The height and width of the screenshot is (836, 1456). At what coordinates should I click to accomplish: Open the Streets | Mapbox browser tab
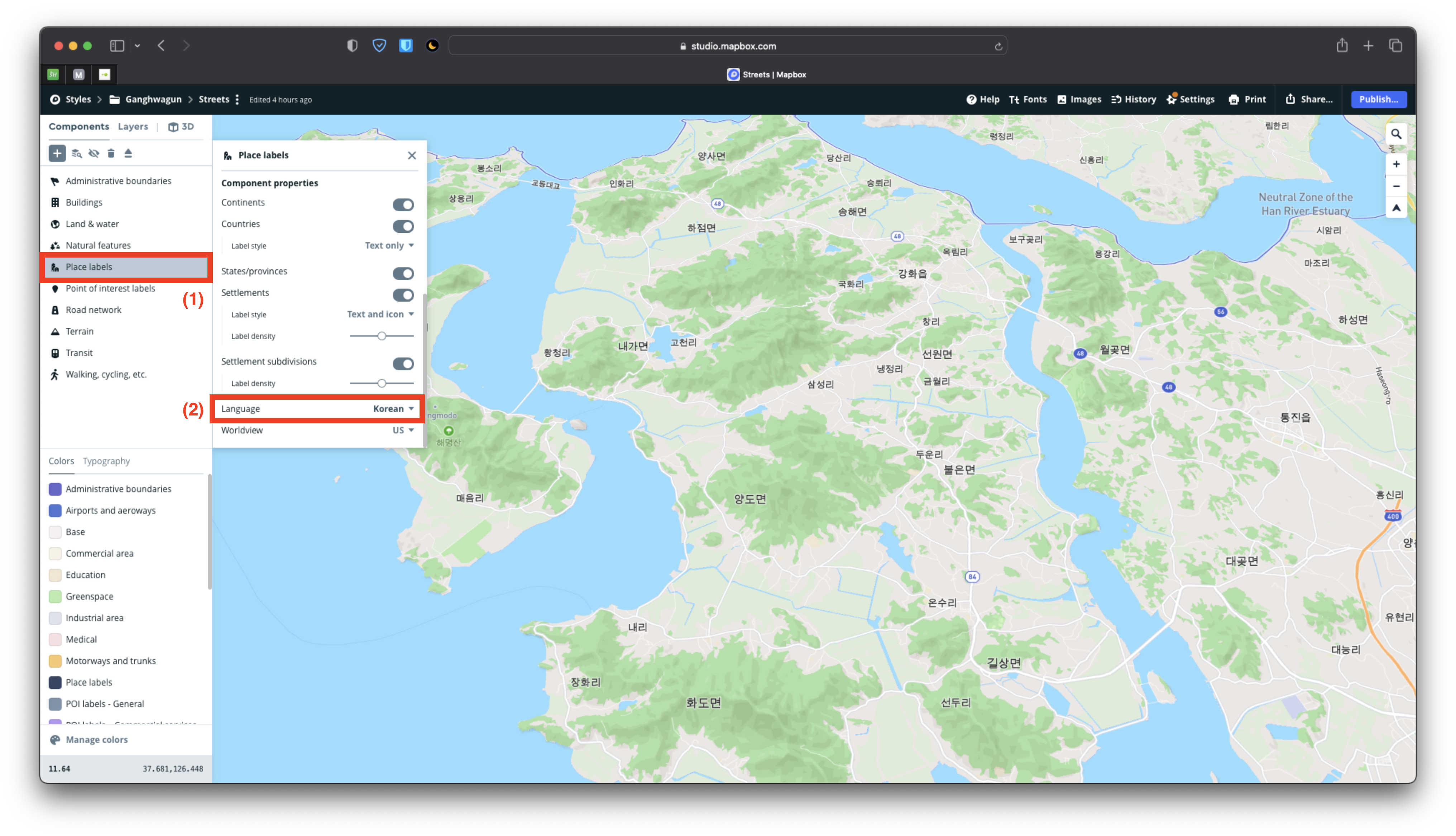click(x=766, y=75)
